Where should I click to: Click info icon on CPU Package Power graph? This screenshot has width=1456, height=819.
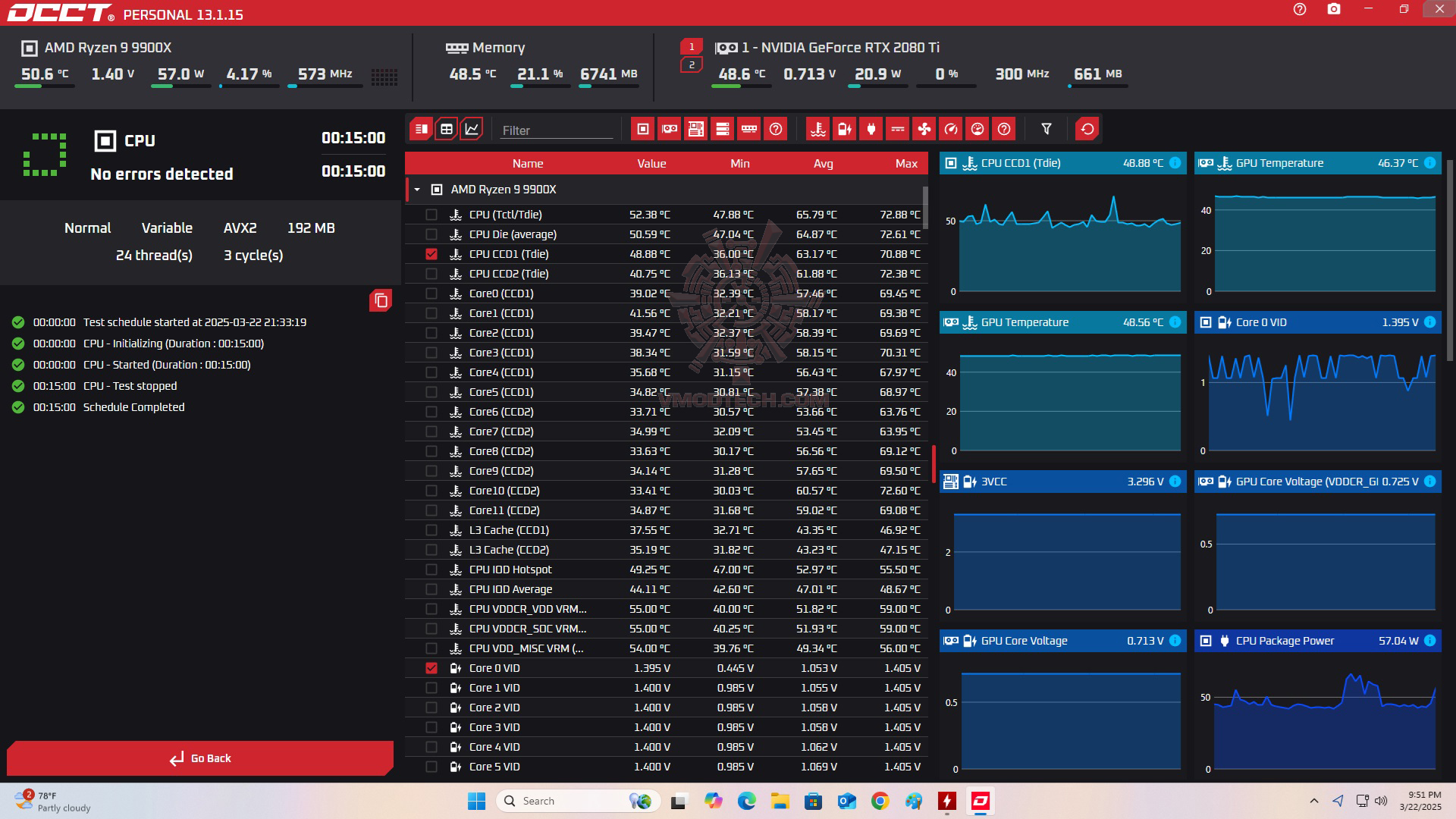(1429, 641)
